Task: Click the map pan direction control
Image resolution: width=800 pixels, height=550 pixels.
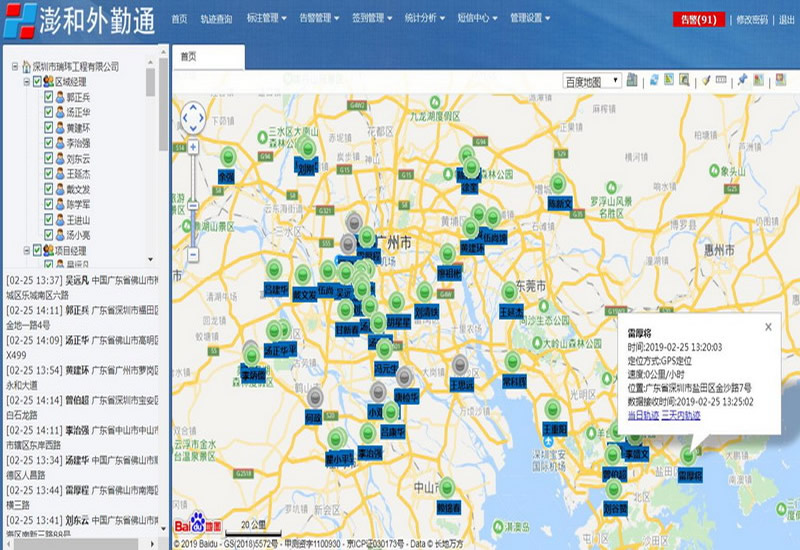Action: tap(193, 118)
